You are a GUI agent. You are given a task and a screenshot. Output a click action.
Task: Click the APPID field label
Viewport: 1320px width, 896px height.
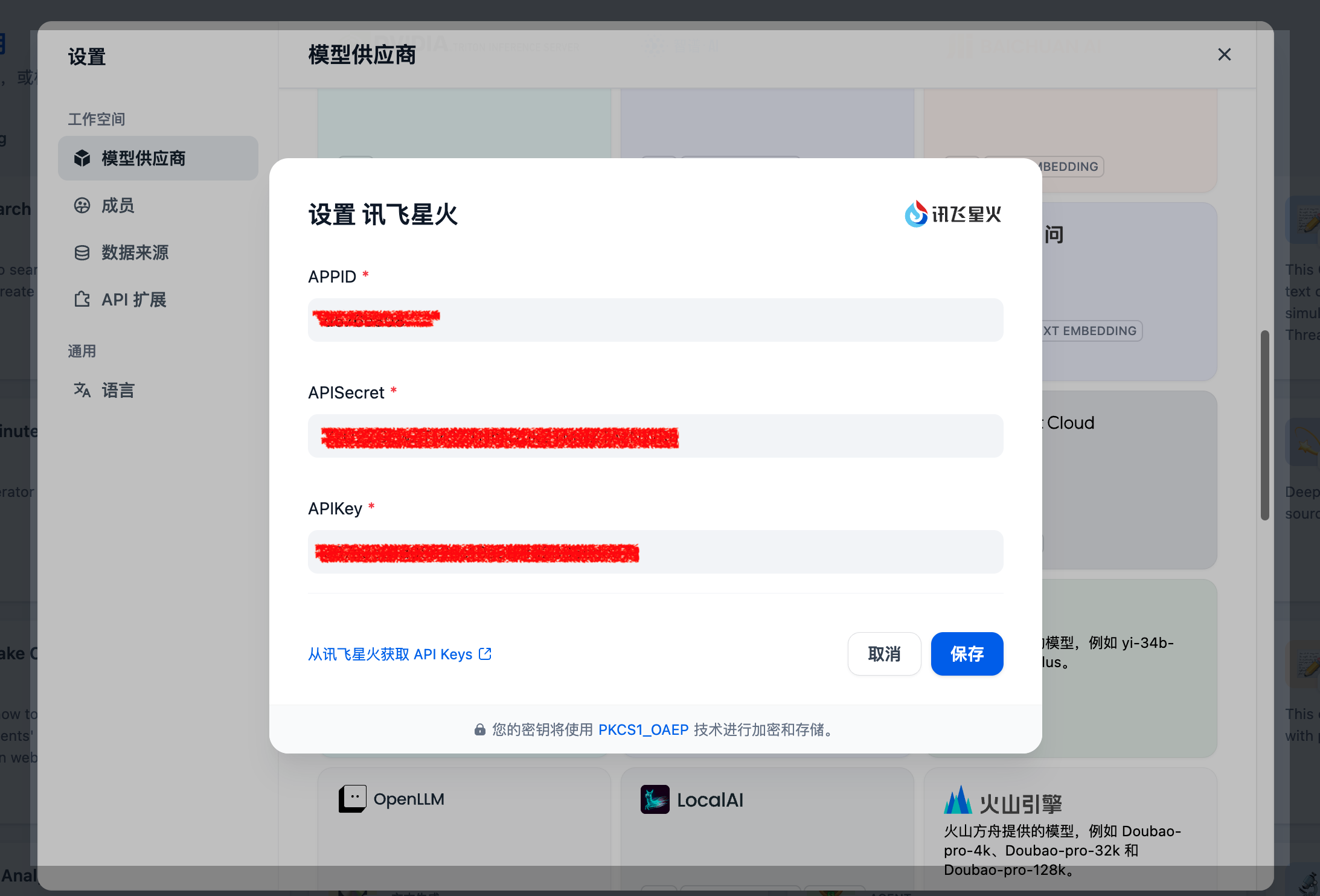(332, 277)
